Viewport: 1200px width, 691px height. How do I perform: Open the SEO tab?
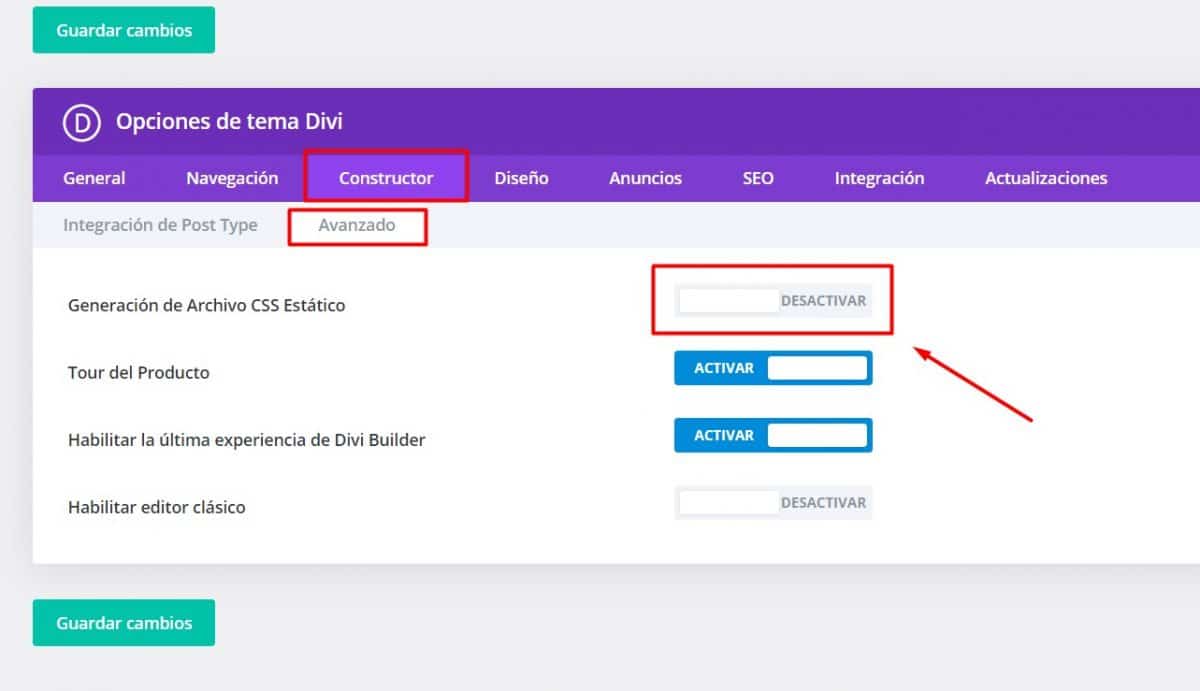(x=758, y=178)
